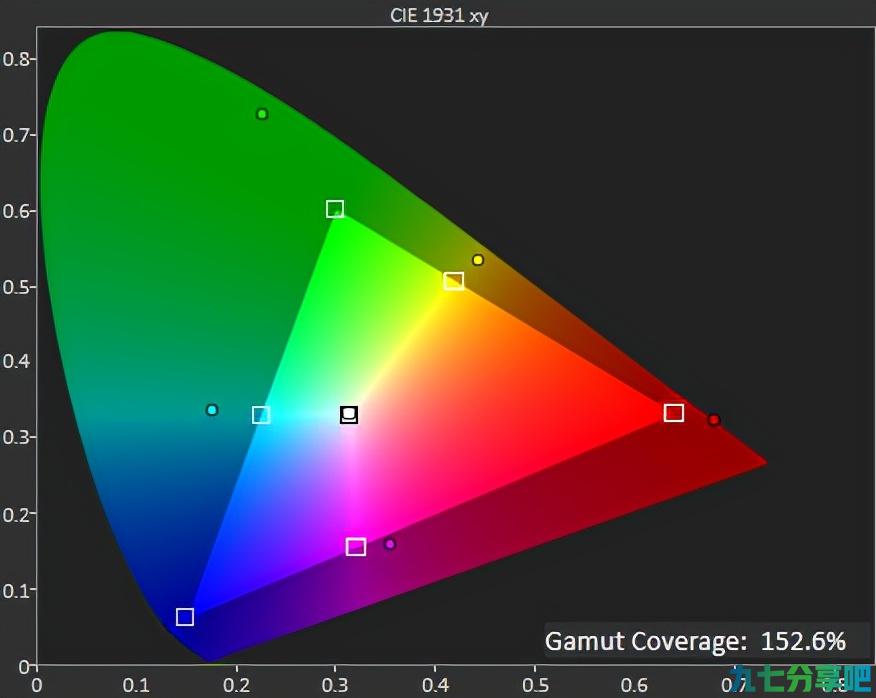Click the blue Chinese watermark logo
This screenshot has height=698, width=876.
point(804,678)
